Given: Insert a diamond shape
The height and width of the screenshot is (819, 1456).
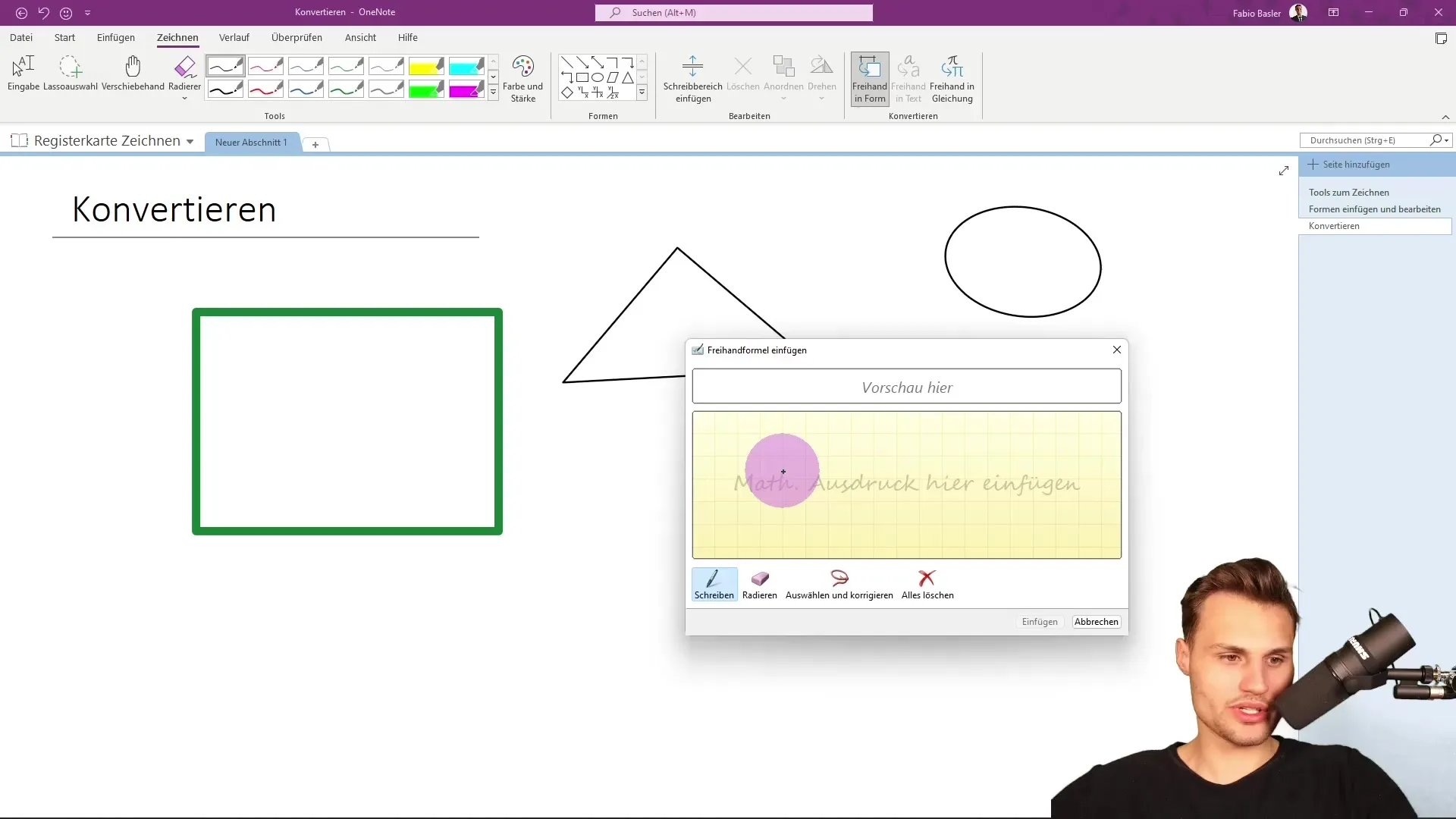Looking at the screenshot, I should tap(566, 93).
